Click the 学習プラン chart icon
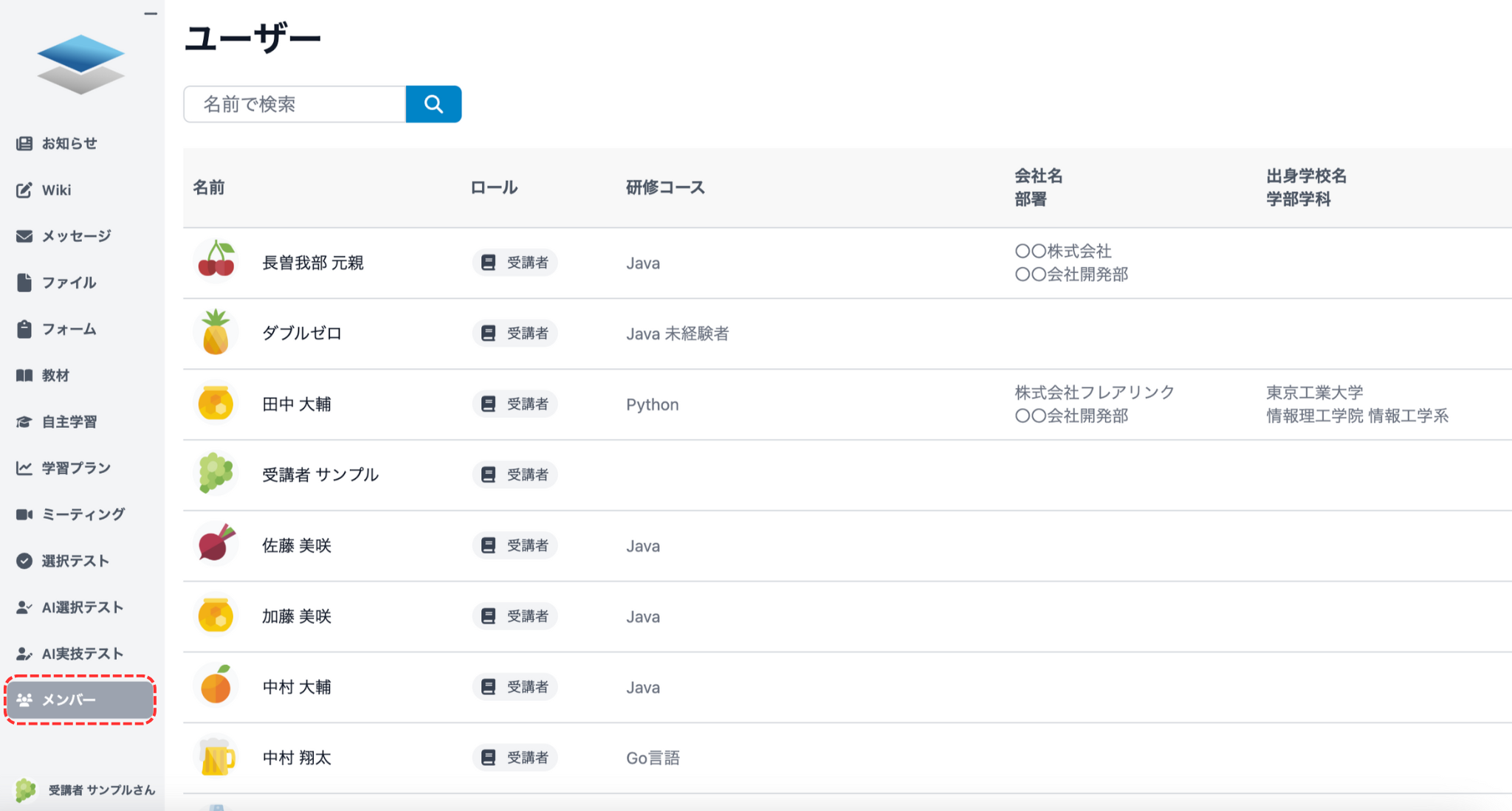This screenshot has height=811, width=1512. click(x=24, y=468)
